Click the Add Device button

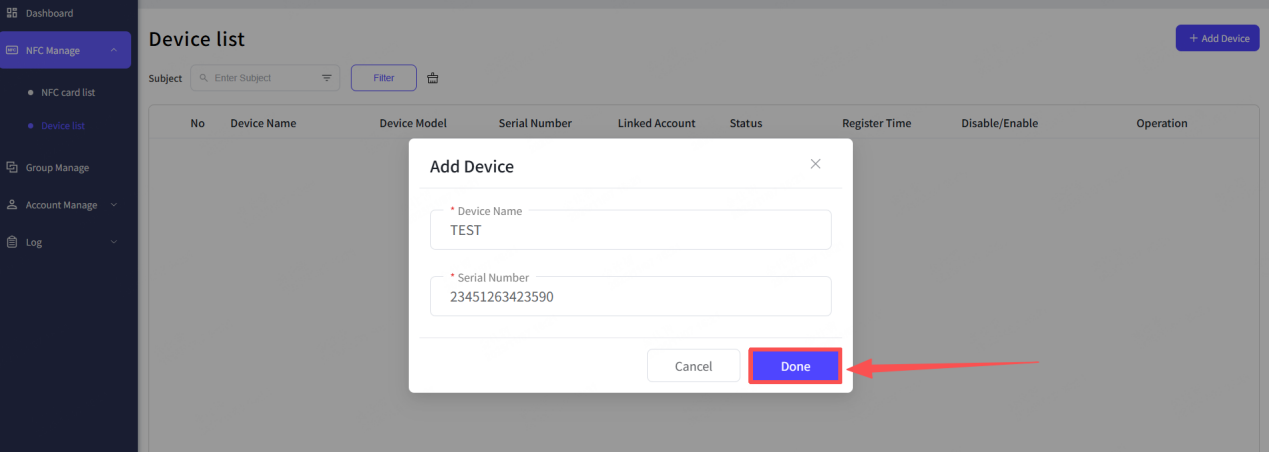coord(1217,38)
